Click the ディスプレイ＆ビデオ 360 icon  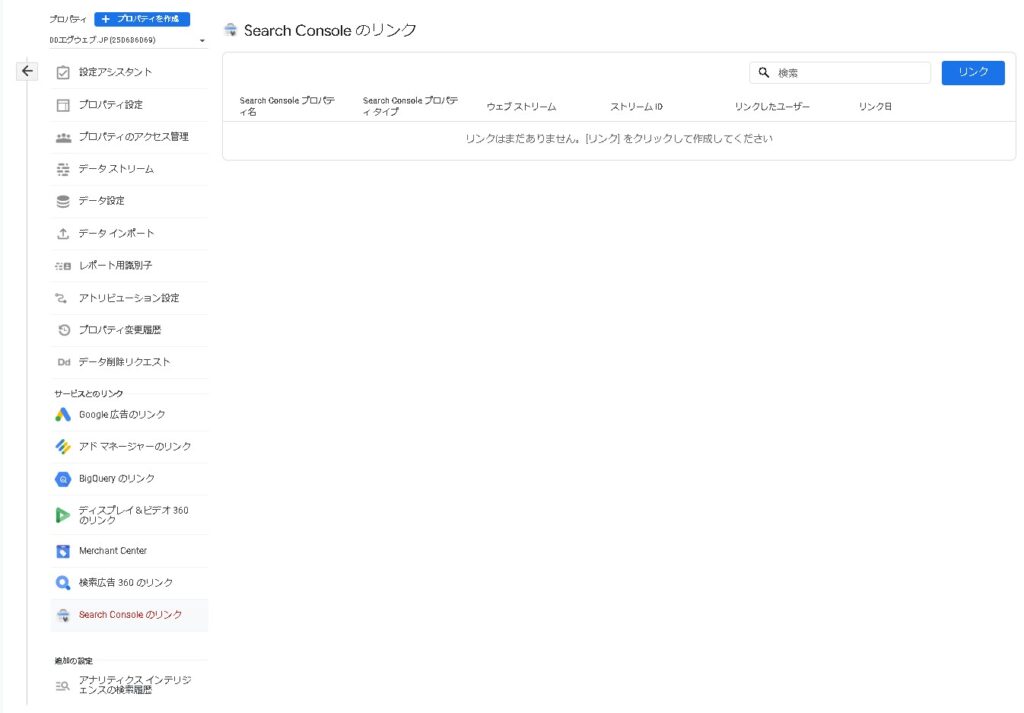click(x=63, y=515)
